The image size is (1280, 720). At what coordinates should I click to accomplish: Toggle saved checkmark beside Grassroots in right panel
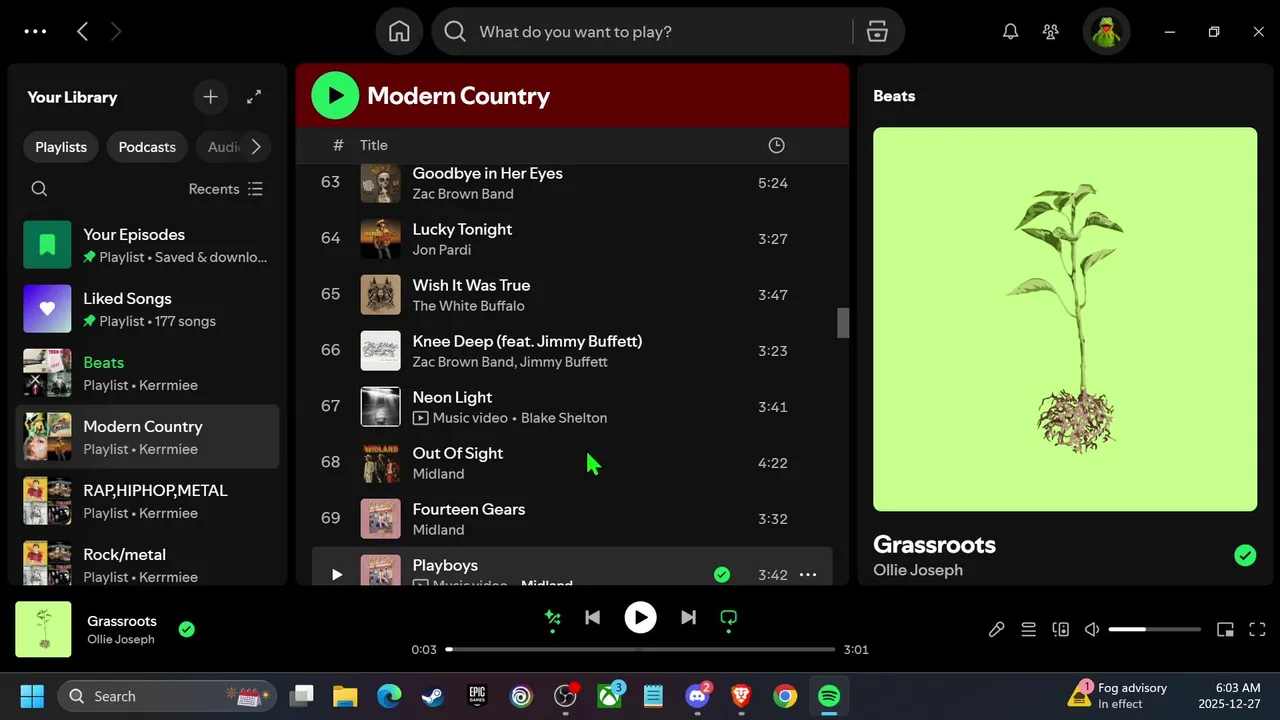[x=1245, y=555]
